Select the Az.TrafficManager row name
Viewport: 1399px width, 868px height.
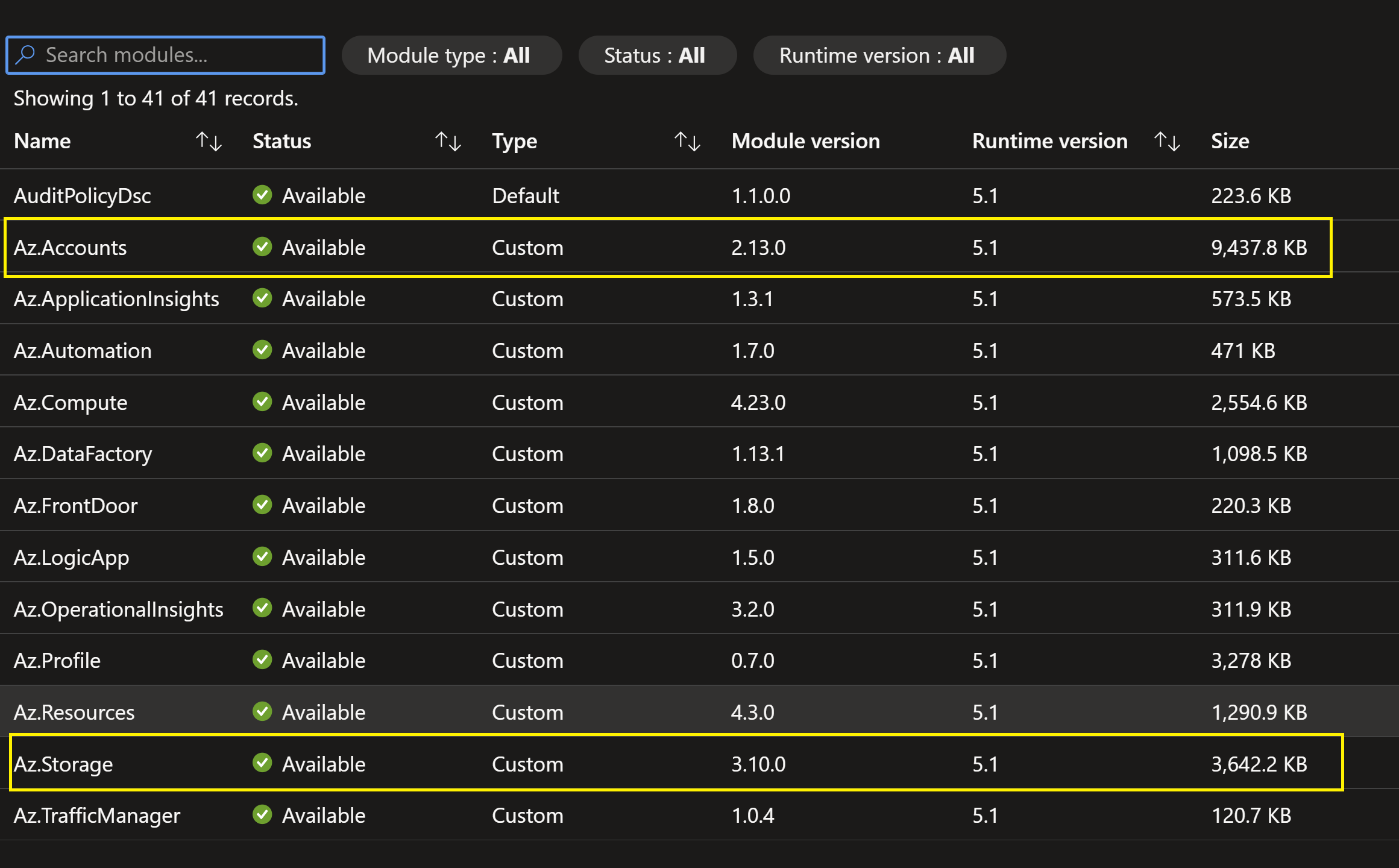96,816
